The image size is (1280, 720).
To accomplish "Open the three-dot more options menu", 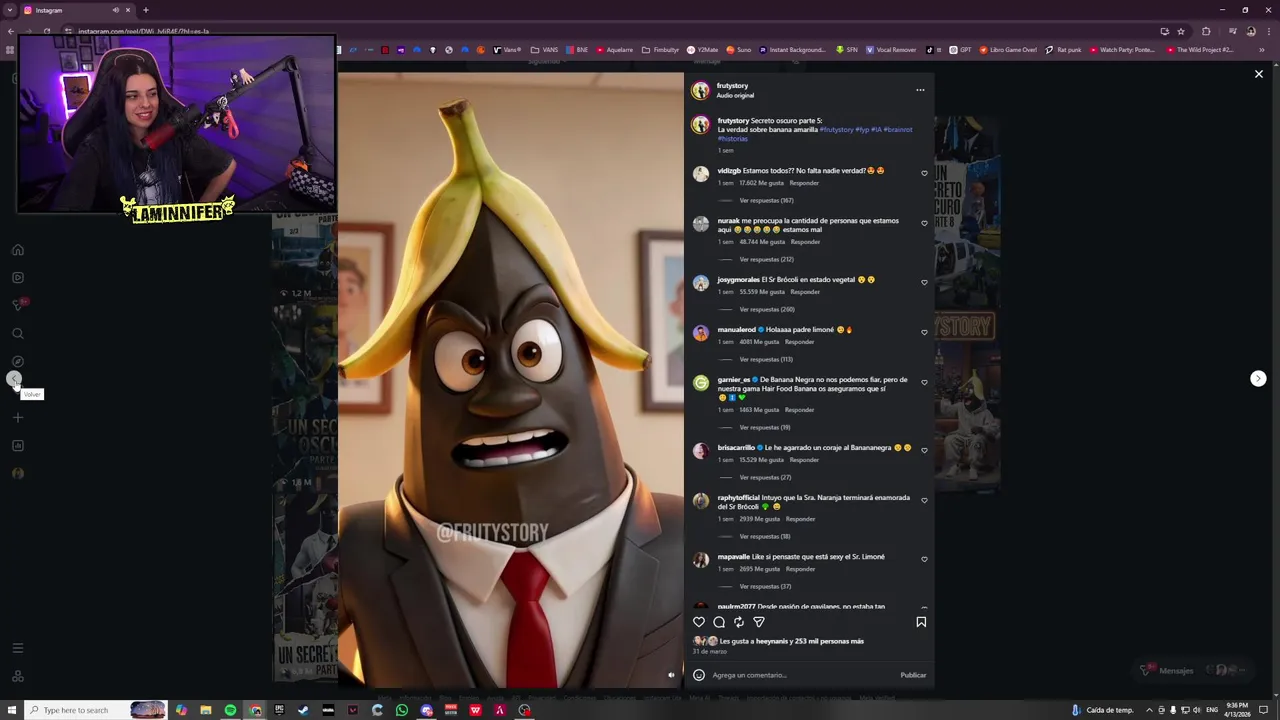I will (x=920, y=90).
